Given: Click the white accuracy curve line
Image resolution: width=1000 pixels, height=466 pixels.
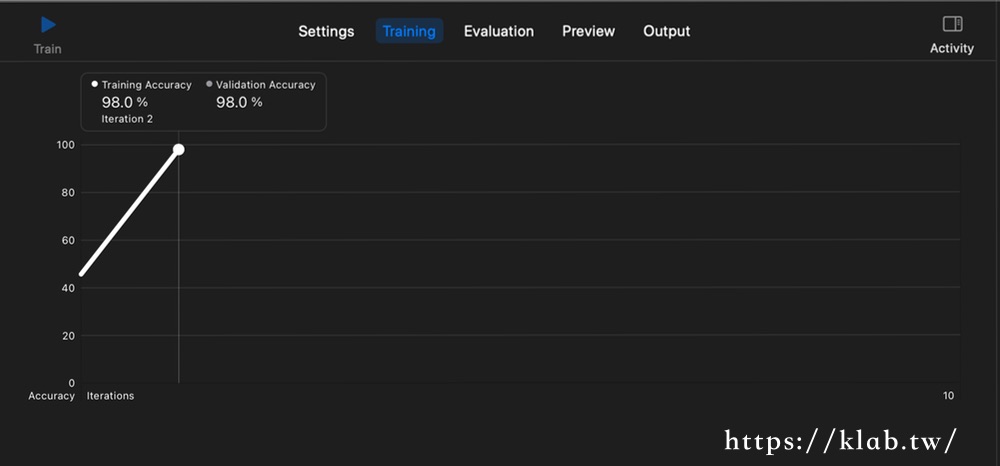Looking at the screenshot, I should pos(128,213).
